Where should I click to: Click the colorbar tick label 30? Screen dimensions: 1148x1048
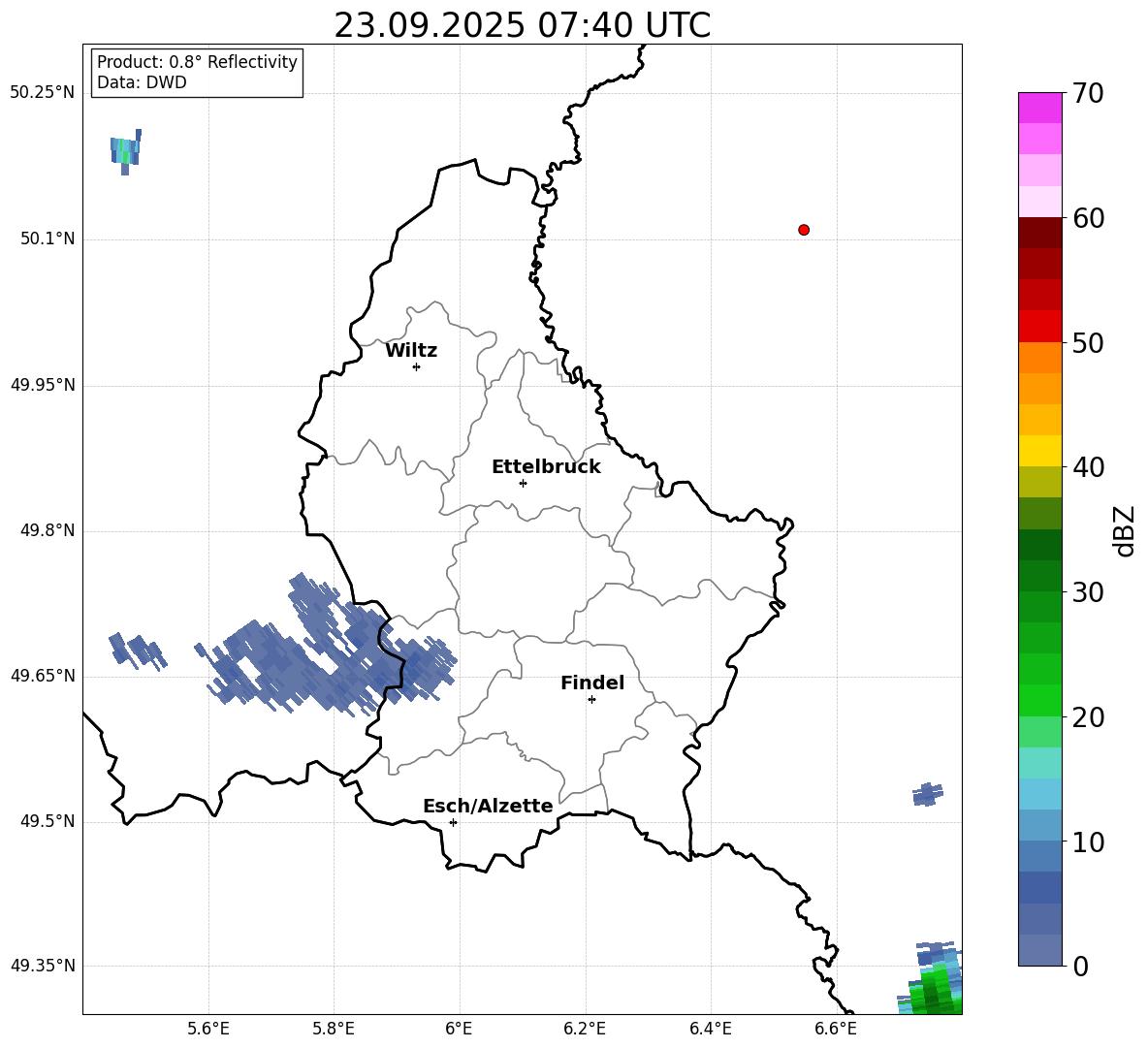click(1088, 592)
